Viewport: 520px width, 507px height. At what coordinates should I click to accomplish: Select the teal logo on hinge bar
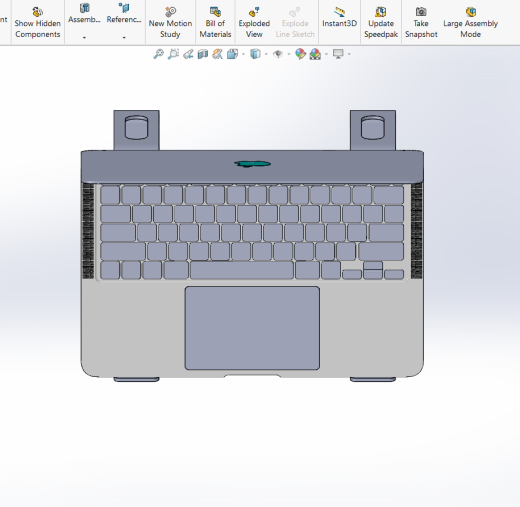click(252, 164)
